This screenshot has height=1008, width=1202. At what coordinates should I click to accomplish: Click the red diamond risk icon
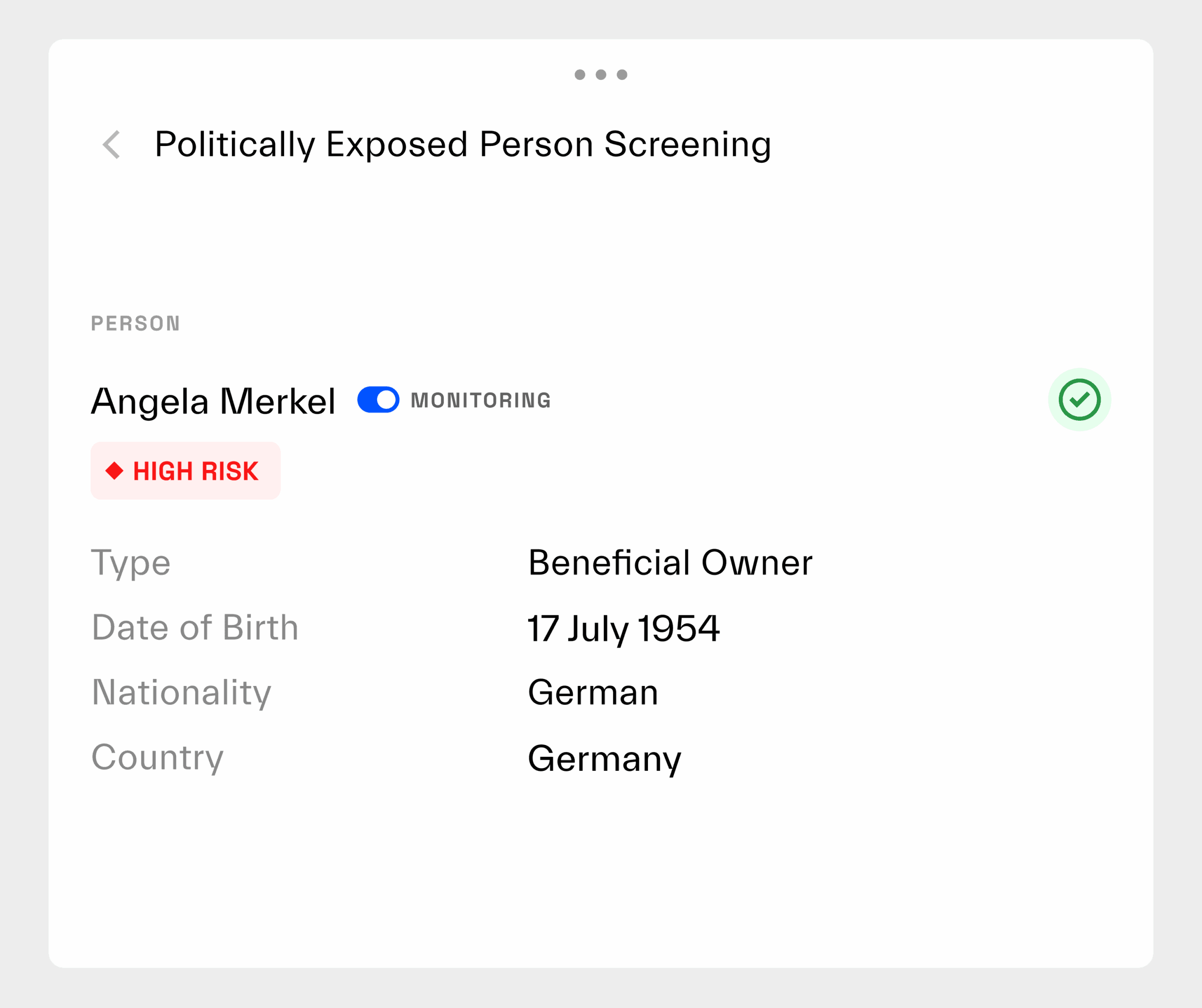click(x=115, y=470)
